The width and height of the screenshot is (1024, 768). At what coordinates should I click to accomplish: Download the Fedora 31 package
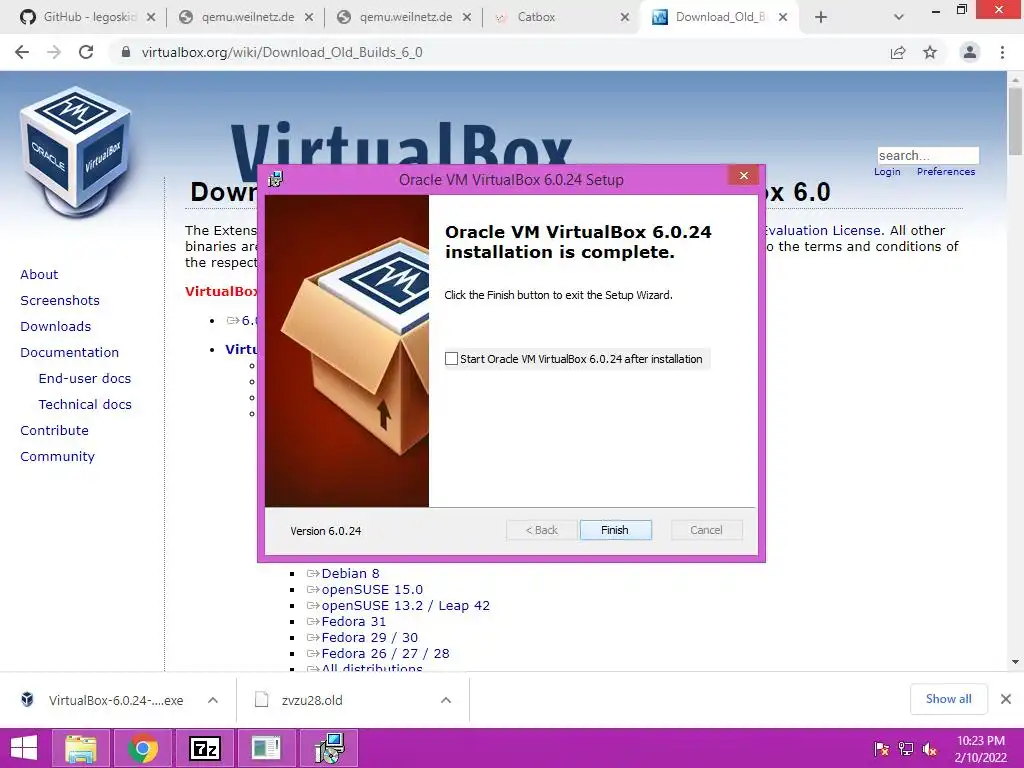[x=353, y=622]
